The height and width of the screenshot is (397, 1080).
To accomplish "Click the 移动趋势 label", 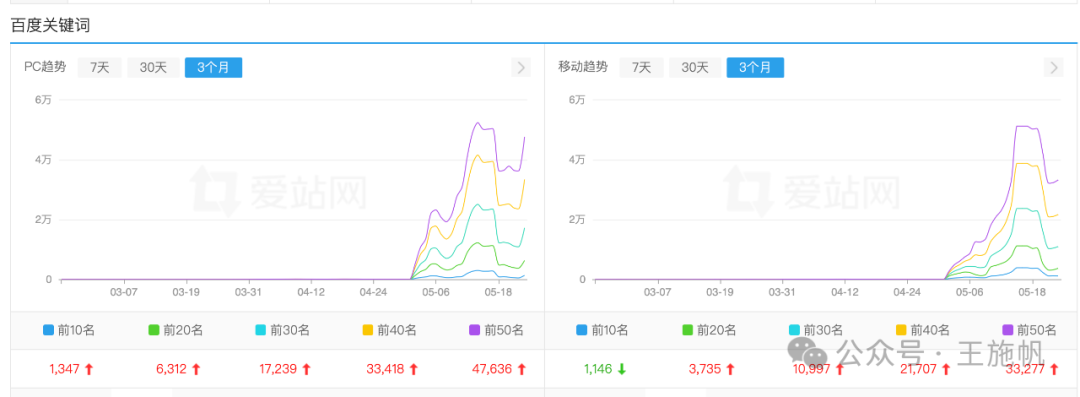I will (583, 68).
